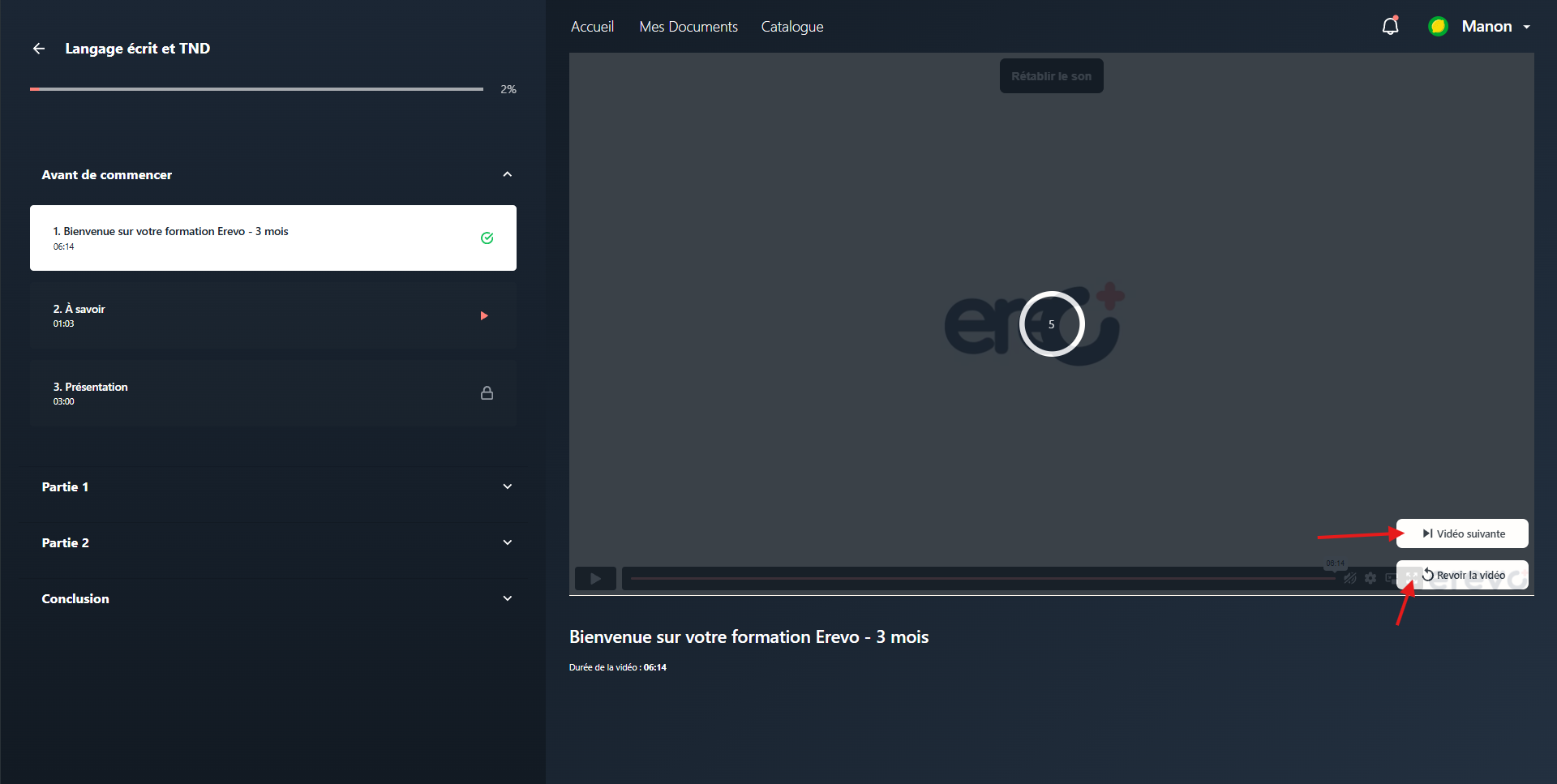Click the video title Bienvenue sur votre formation Erevo - 3 mois
The image size is (1557, 784).
(748, 636)
